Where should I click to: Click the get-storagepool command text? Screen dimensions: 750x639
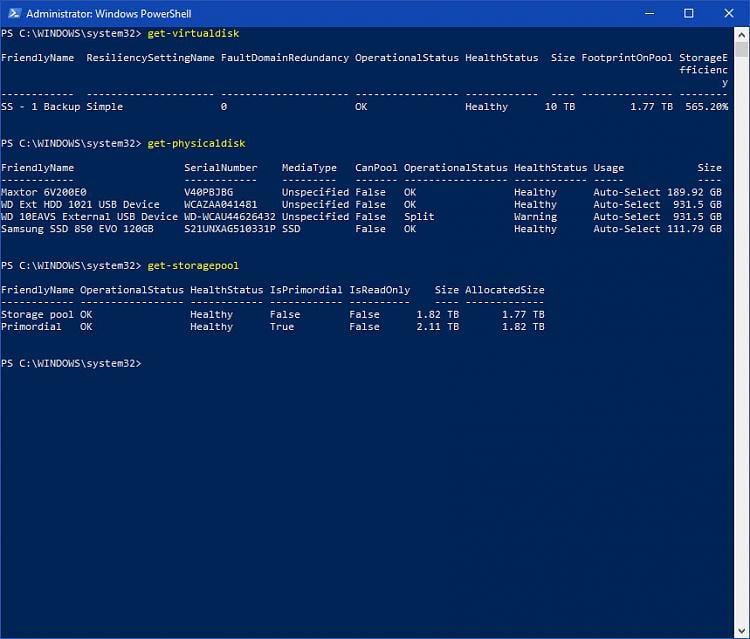[192, 265]
